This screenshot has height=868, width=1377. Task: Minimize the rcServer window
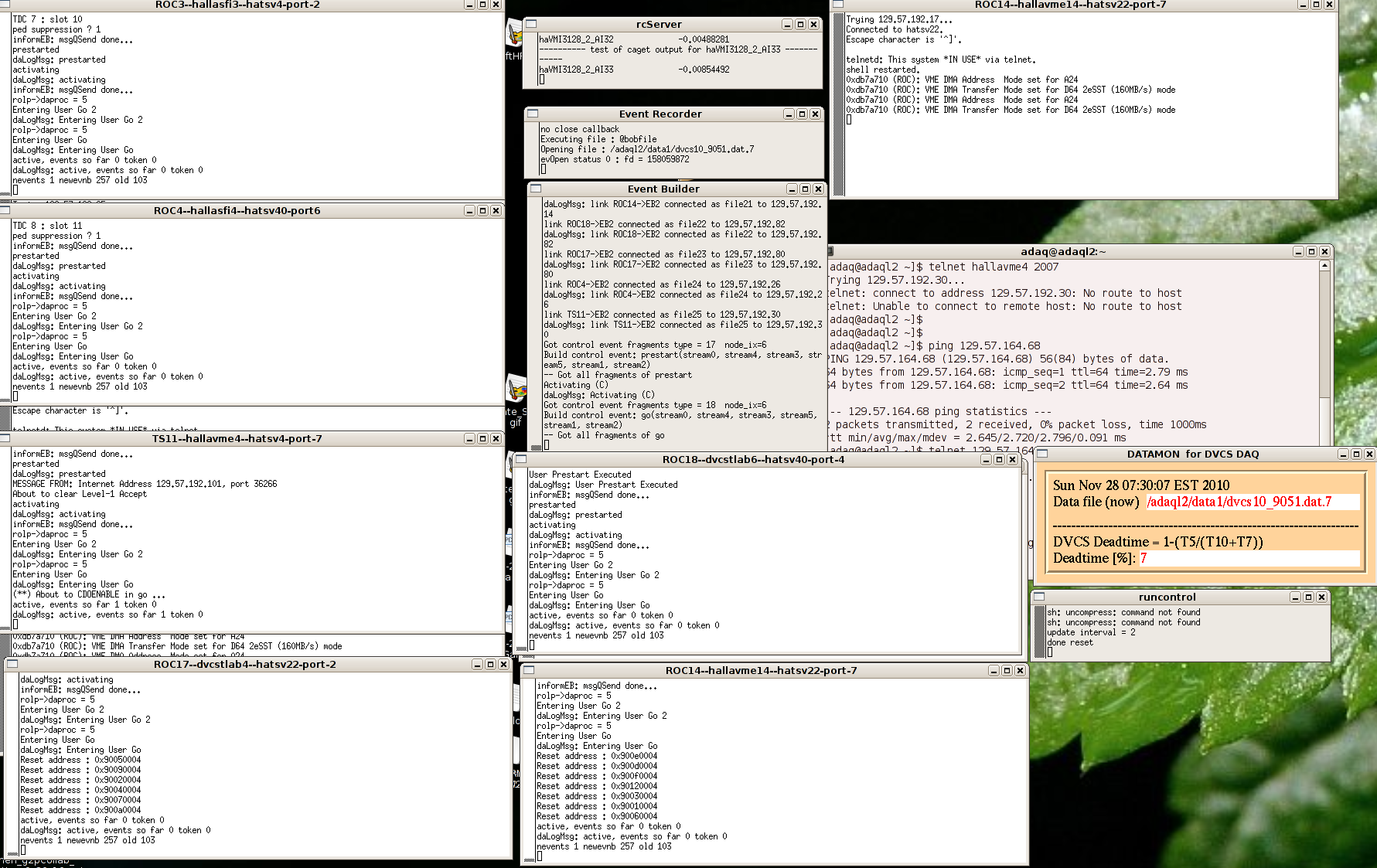coord(787,25)
